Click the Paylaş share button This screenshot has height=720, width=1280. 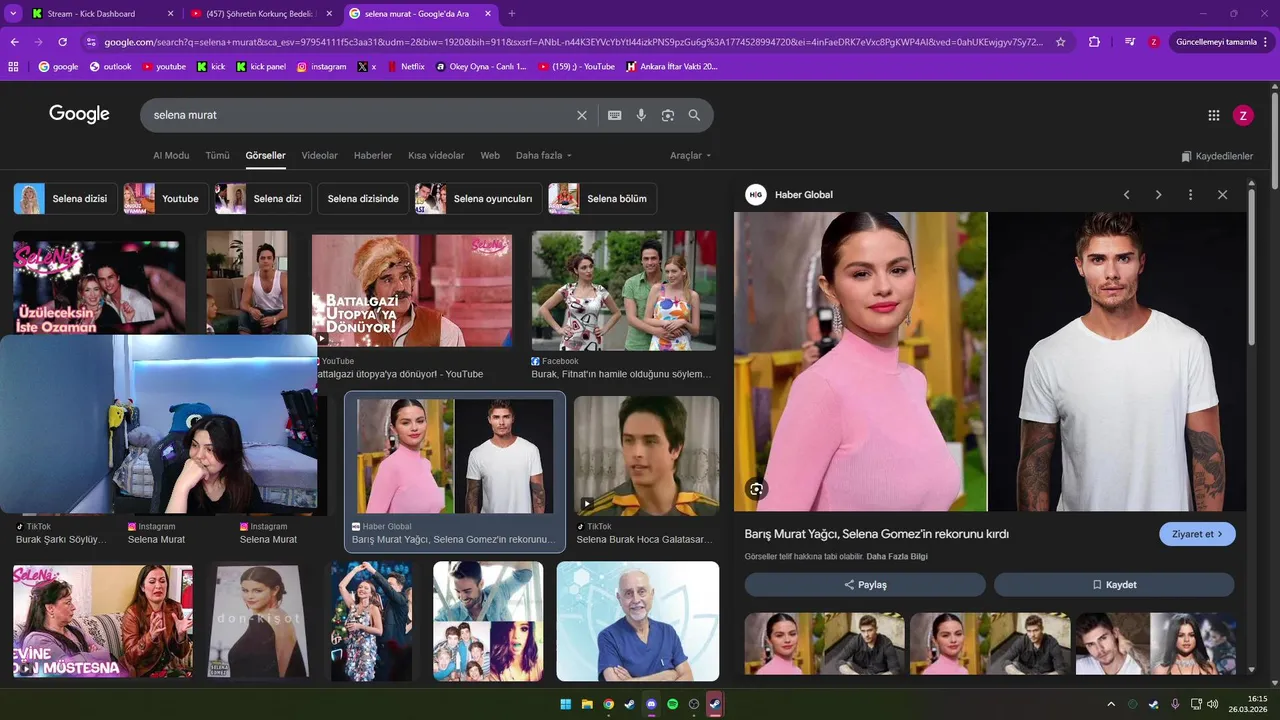click(865, 585)
